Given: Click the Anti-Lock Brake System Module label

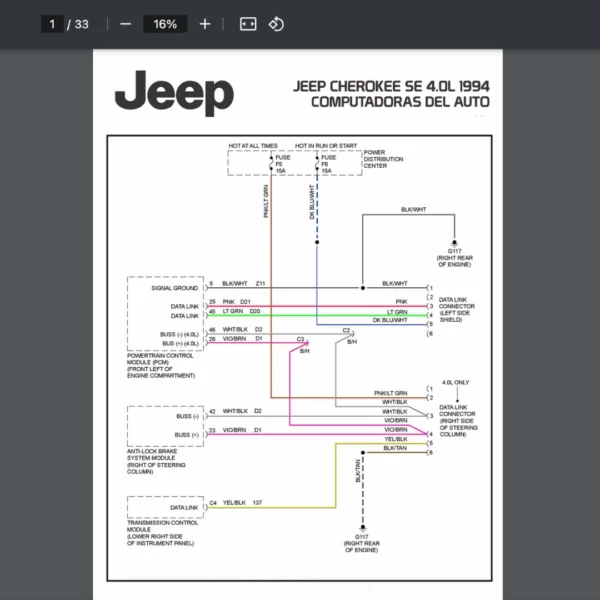Looking at the screenshot, I should 154,461.
